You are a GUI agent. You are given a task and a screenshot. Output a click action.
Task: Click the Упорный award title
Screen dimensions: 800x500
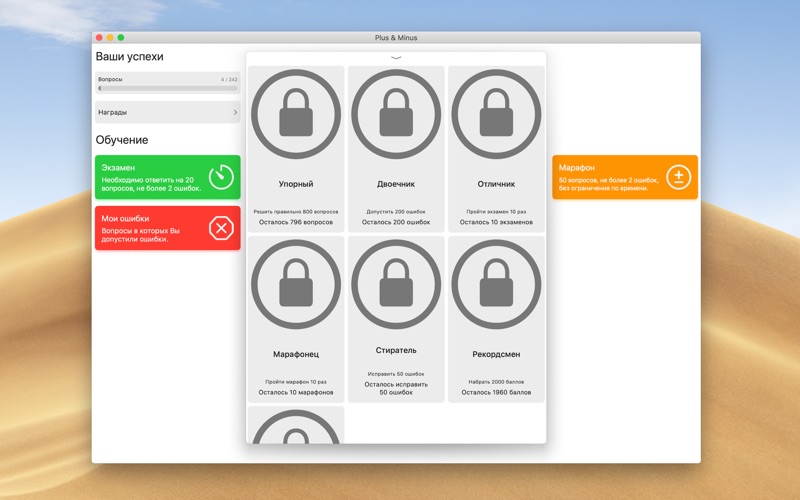pyautogui.click(x=296, y=184)
